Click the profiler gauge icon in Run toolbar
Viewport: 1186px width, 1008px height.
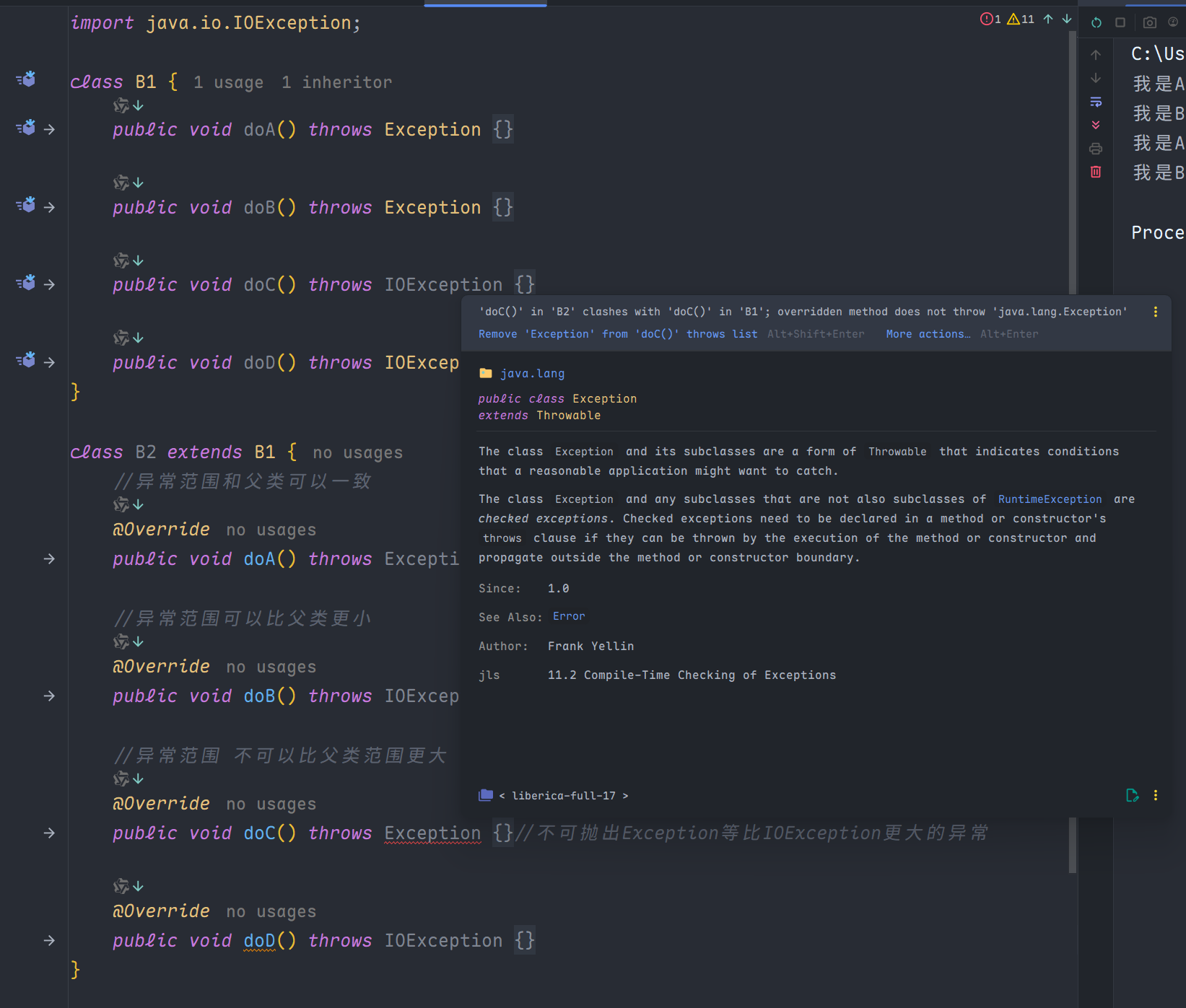point(1173,22)
